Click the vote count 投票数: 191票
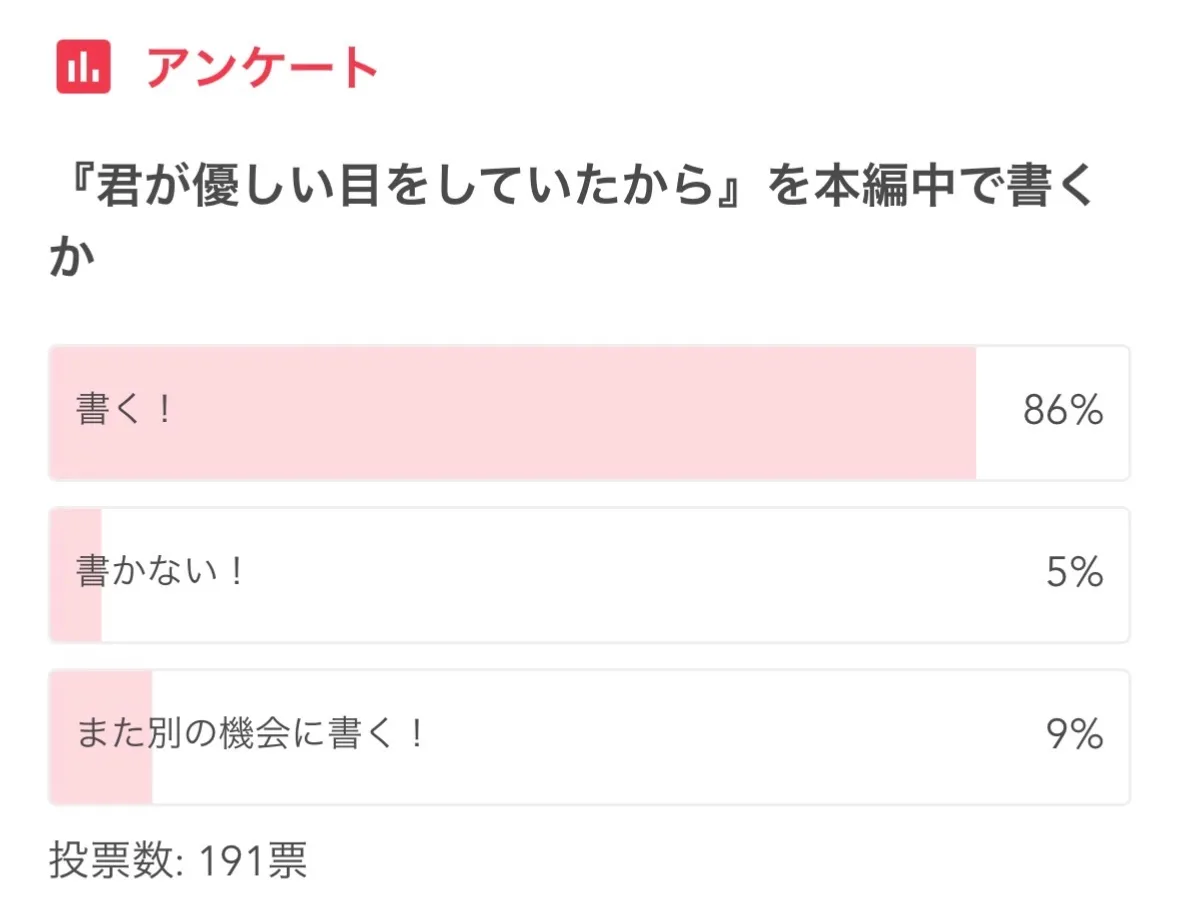Viewport: 1179px width, 921px height. 178,861
